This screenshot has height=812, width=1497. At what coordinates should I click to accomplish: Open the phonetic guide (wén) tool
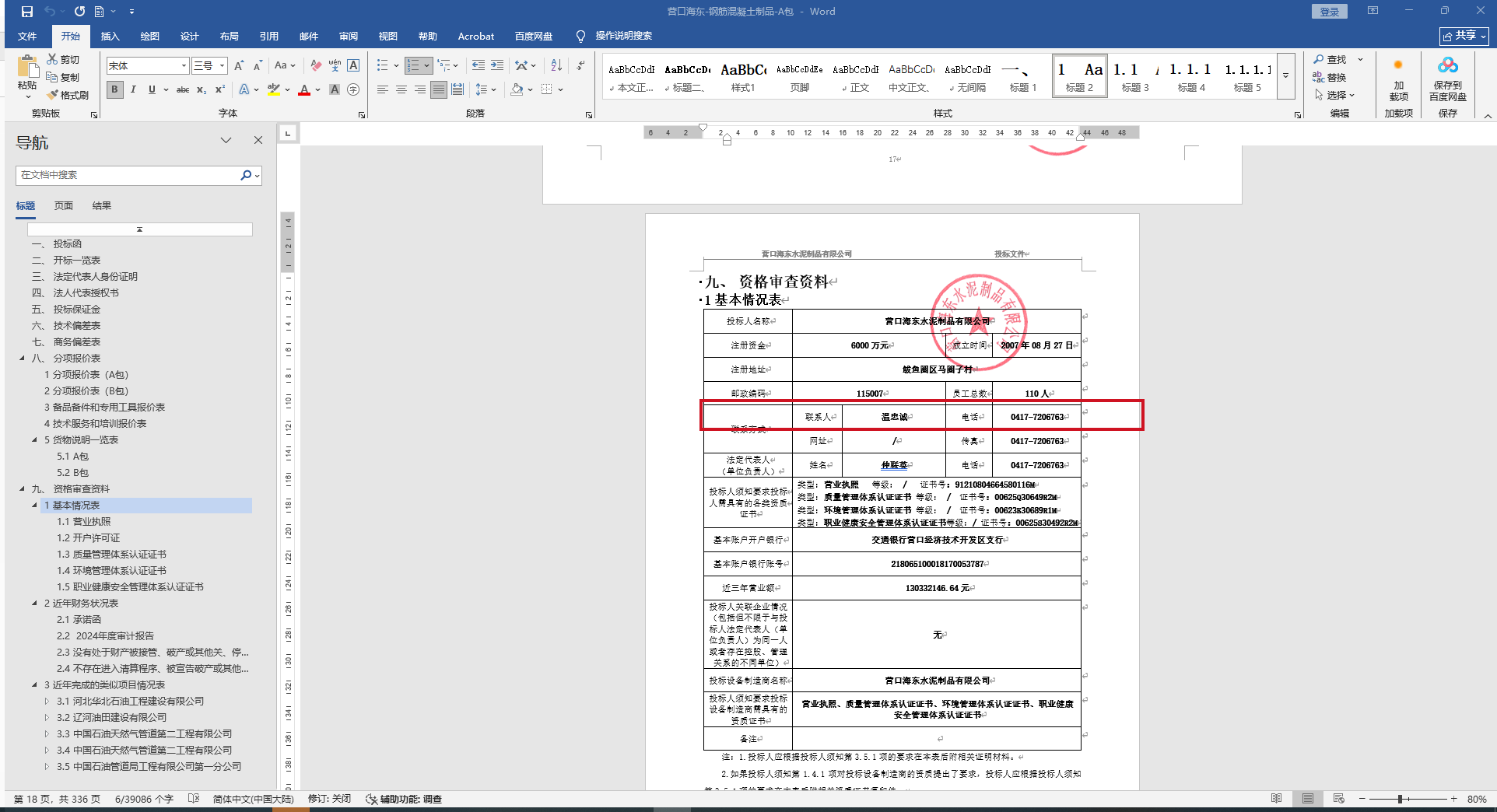335,66
